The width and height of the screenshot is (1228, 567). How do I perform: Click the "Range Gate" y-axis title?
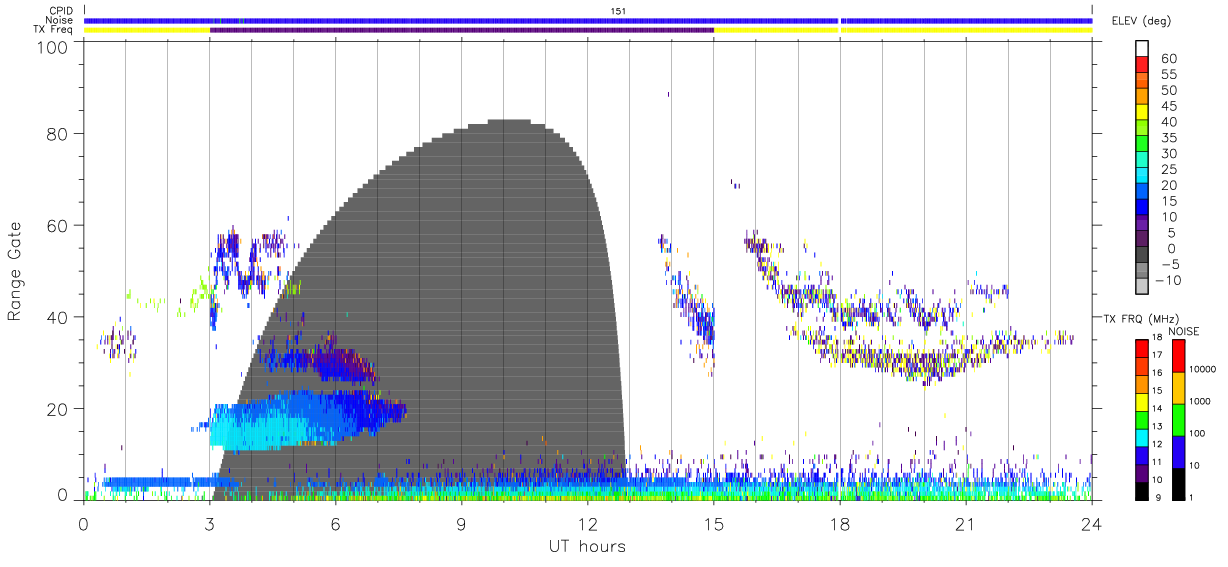point(15,272)
